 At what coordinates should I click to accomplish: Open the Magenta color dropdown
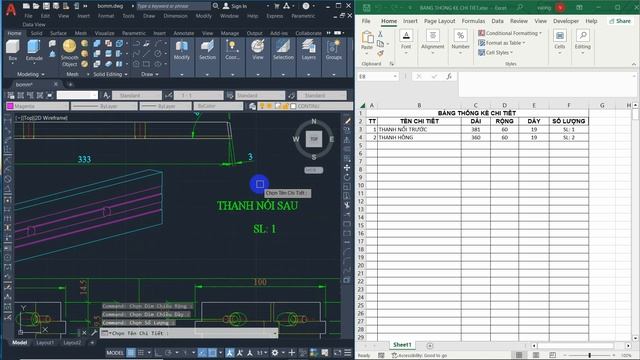point(36,106)
